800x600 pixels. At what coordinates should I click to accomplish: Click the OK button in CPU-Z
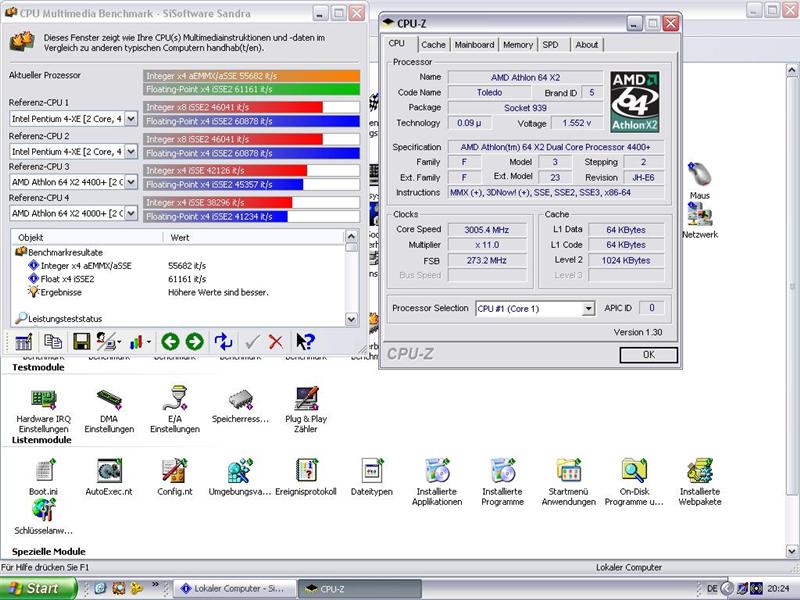coord(648,355)
